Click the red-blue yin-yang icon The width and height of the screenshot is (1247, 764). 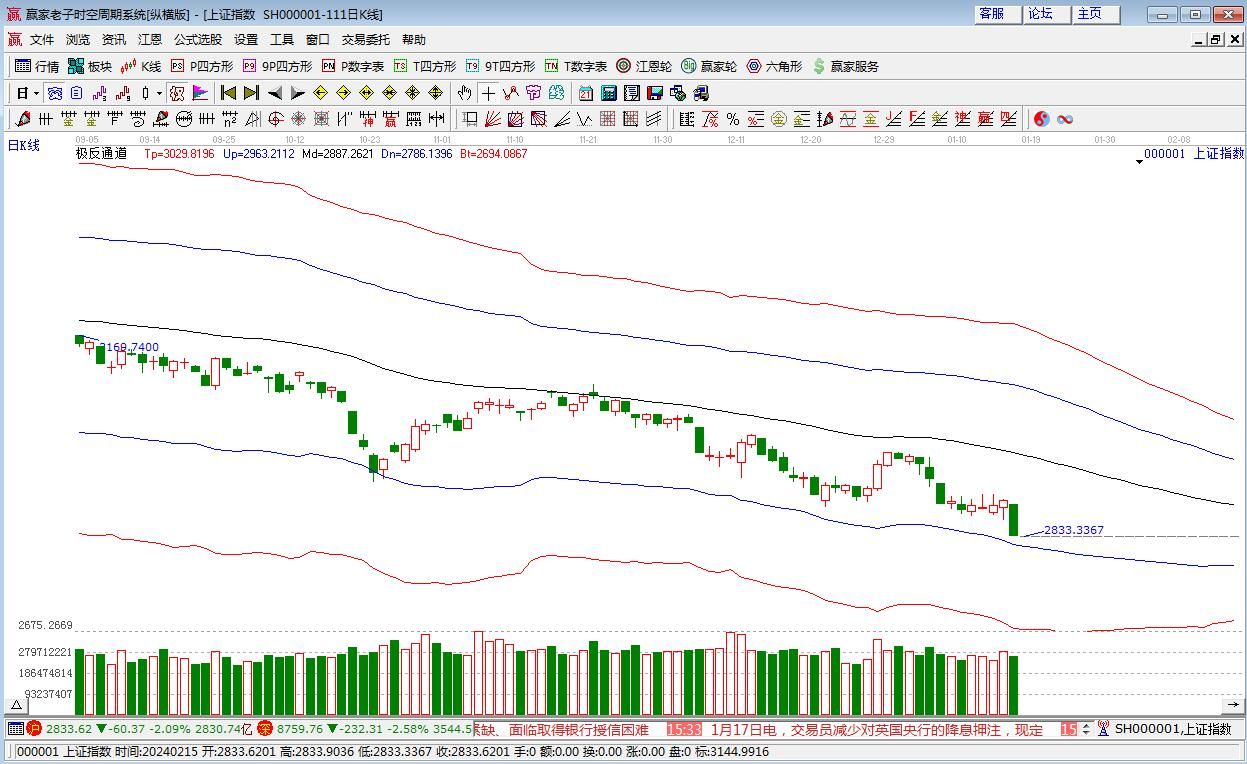point(1041,119)
